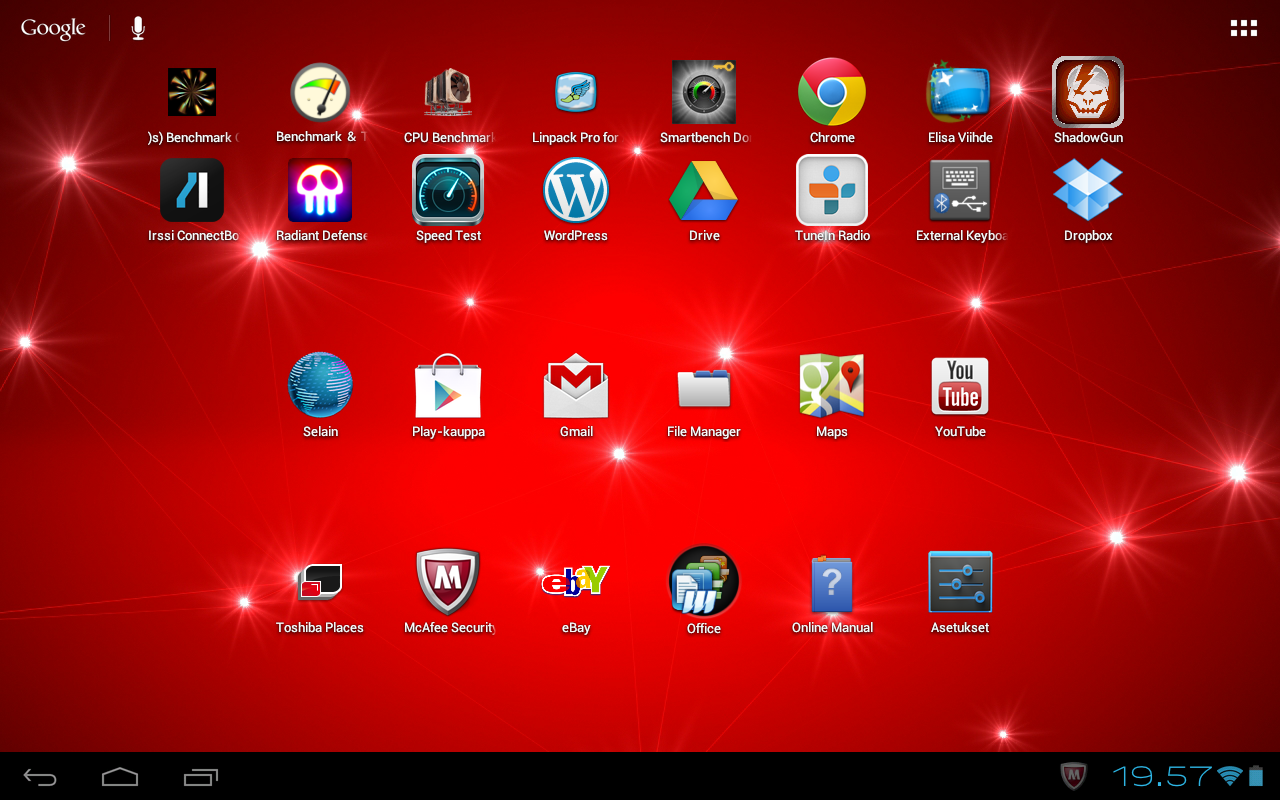The width and height of the screenshot is (1280, 800).
Task: Tap the Google search box
Action: pyautogui.click(x=53, y=28)
